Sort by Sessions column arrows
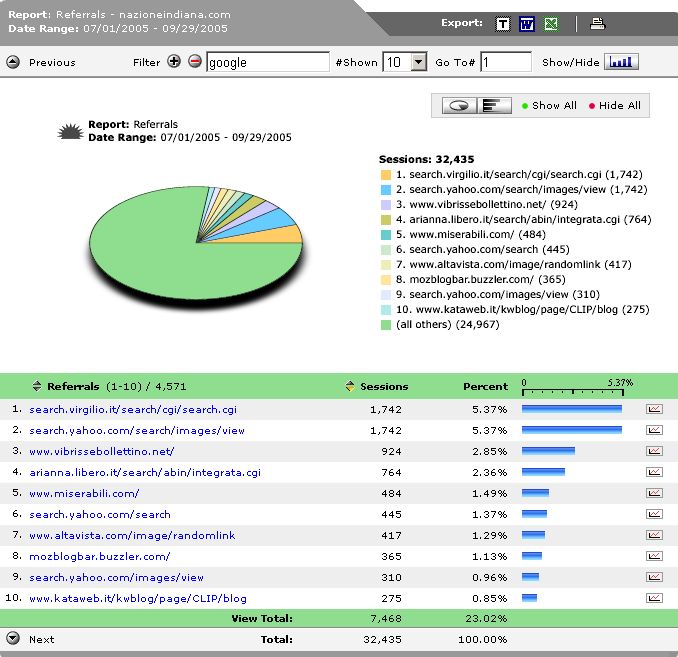The width and height of the screenshot is (678, 657). [349, 386]
